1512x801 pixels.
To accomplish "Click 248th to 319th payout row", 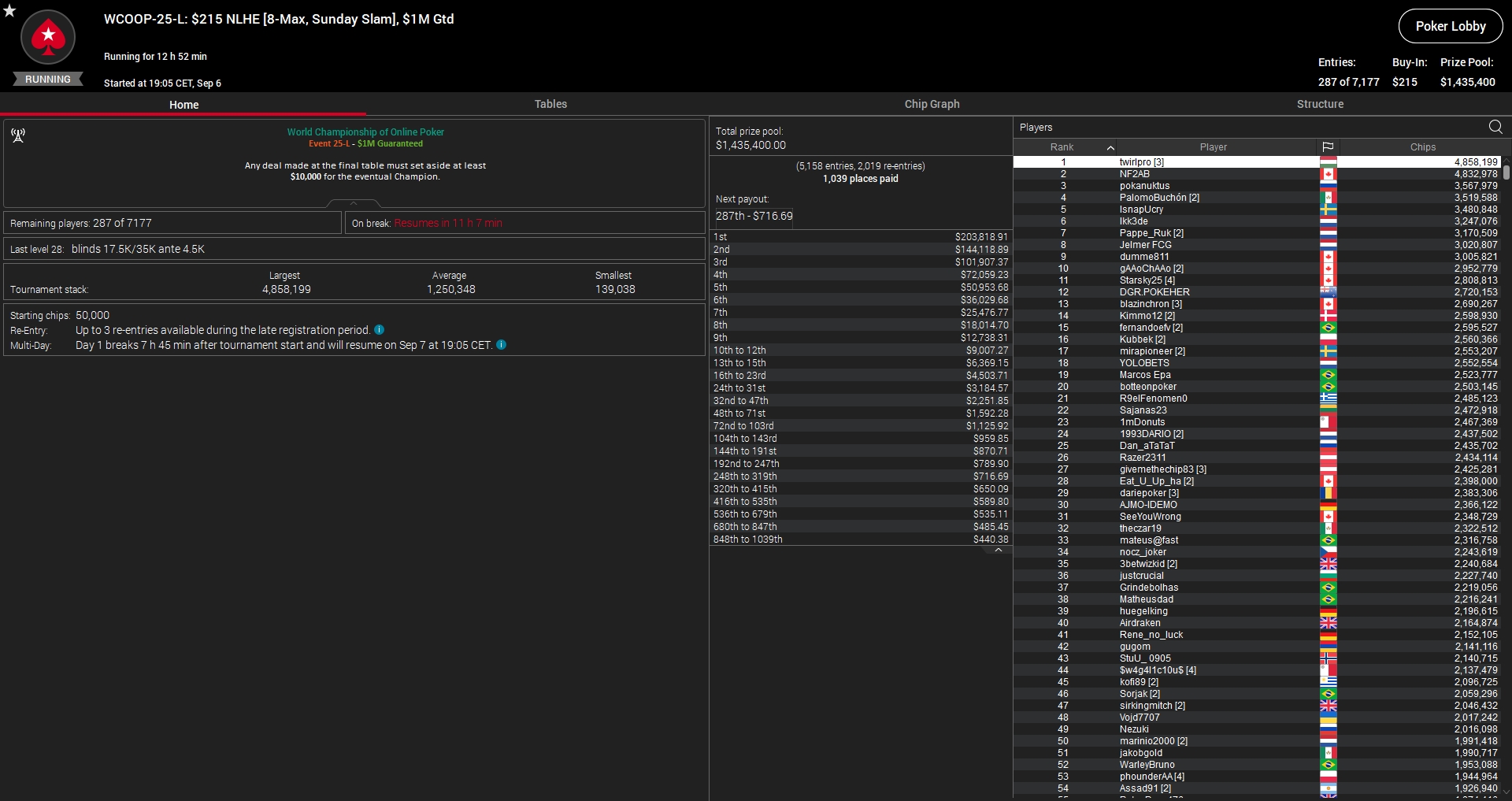I will (x=861, y=477).
